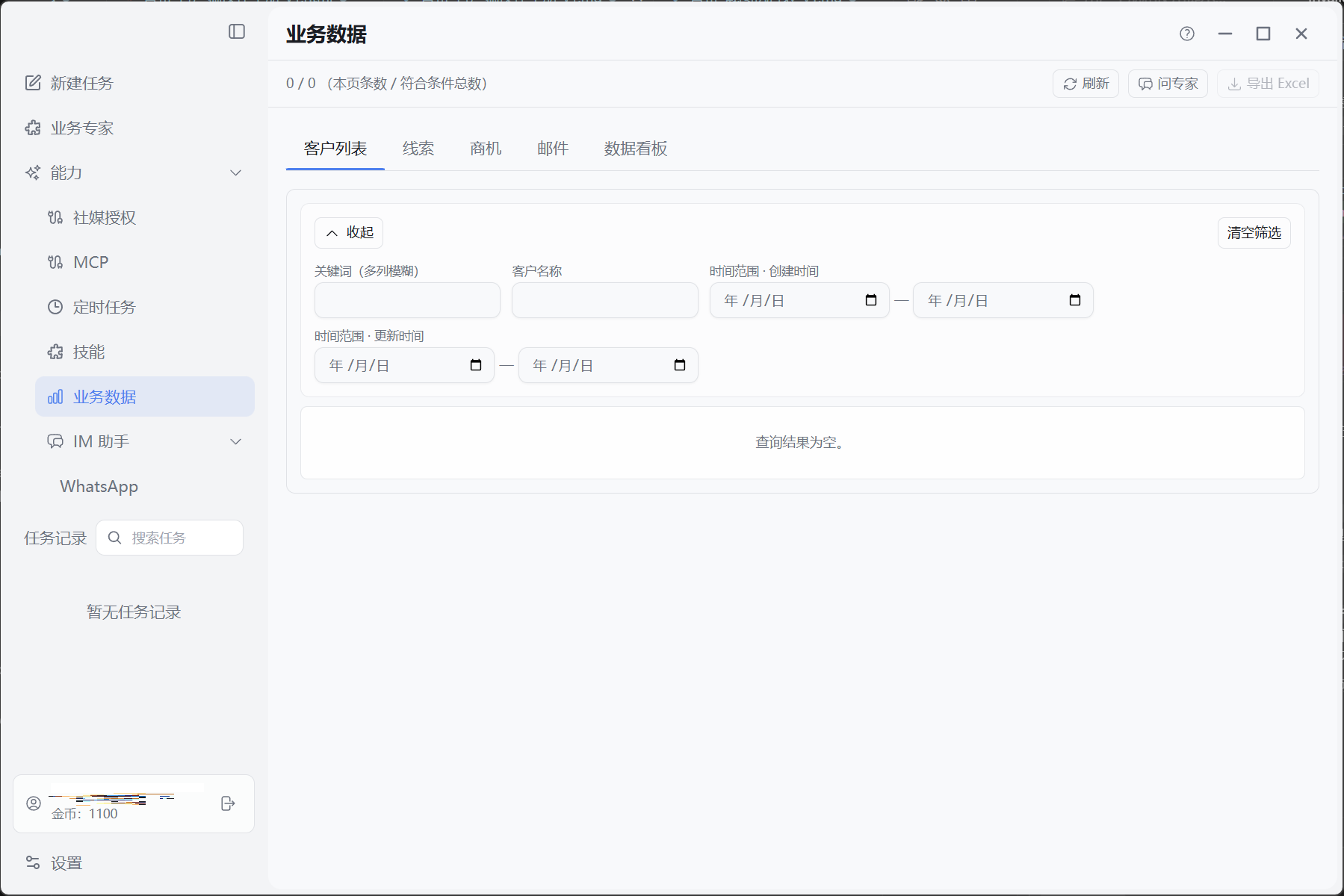Click the 问专家 button
The height and width of the screenshot is (896, 1344).
point(1168,84)
